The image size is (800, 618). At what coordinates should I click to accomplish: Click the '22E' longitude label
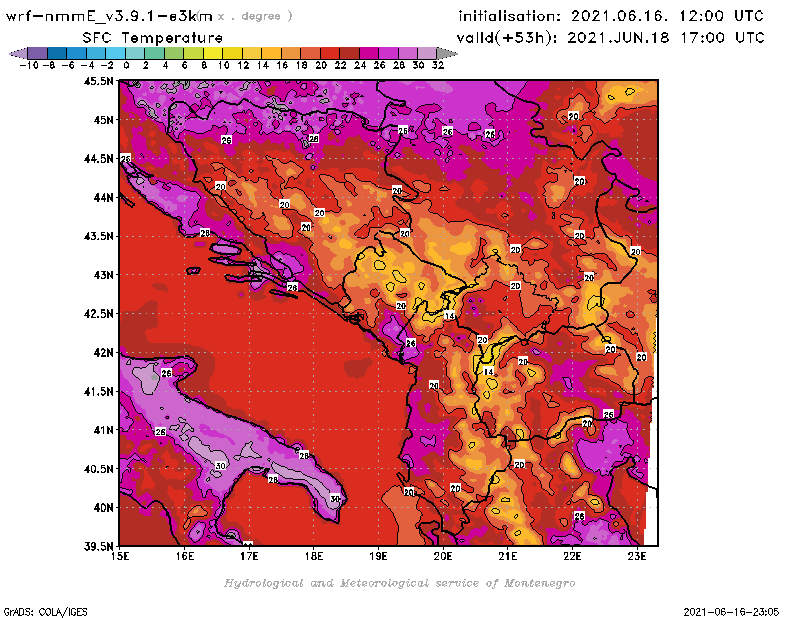(x=572, y=556)
